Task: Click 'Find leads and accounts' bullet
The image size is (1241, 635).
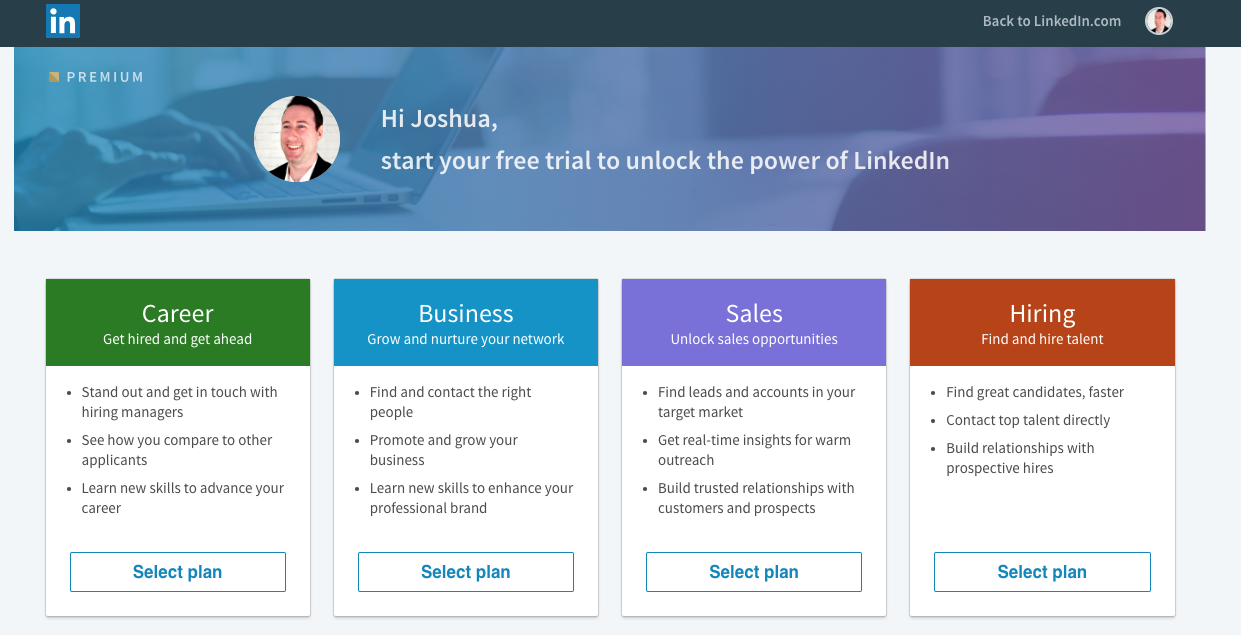Action: click(756, 402)
